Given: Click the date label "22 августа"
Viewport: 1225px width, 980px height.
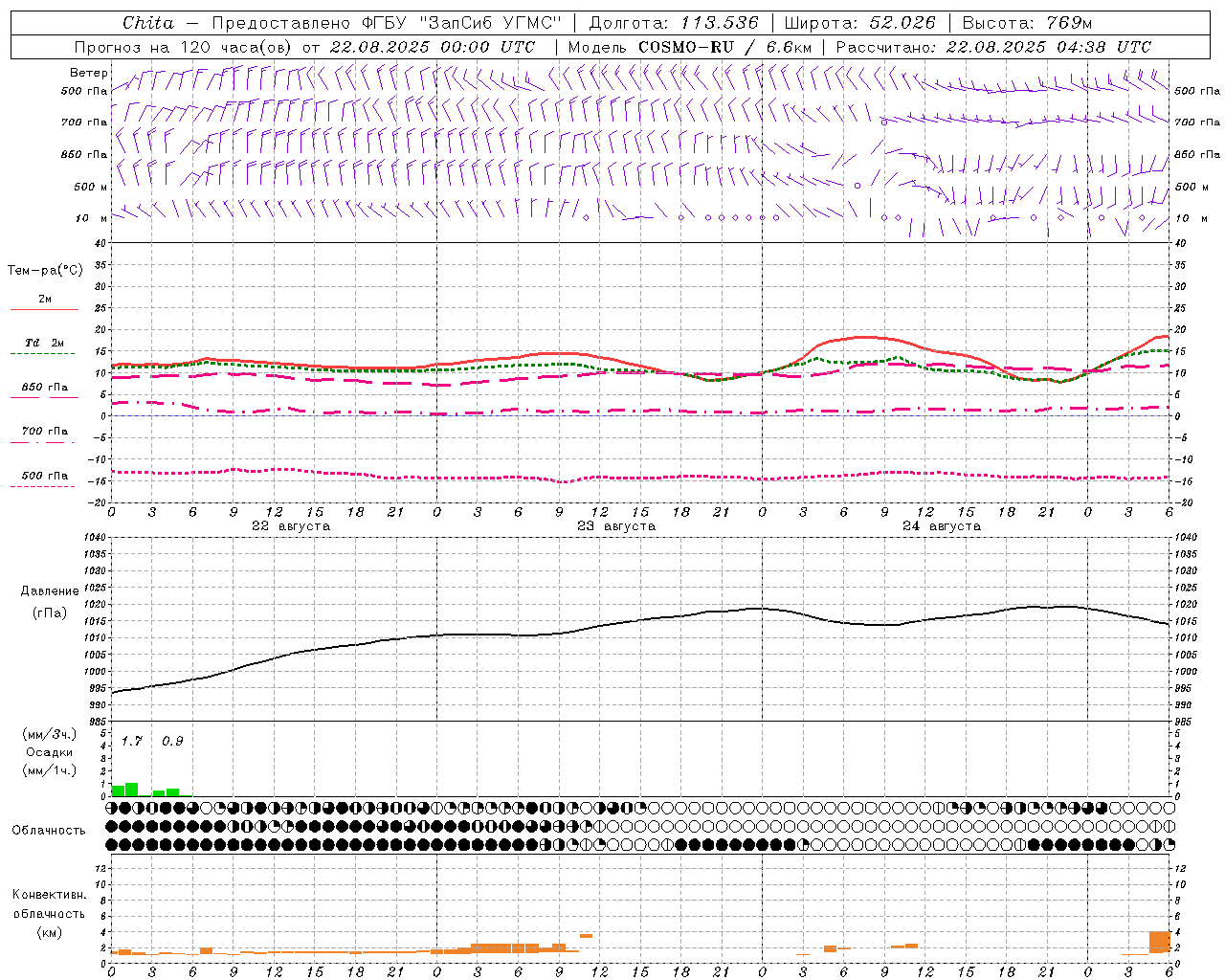Looking at the screenshot, I should tap(291, 526).
